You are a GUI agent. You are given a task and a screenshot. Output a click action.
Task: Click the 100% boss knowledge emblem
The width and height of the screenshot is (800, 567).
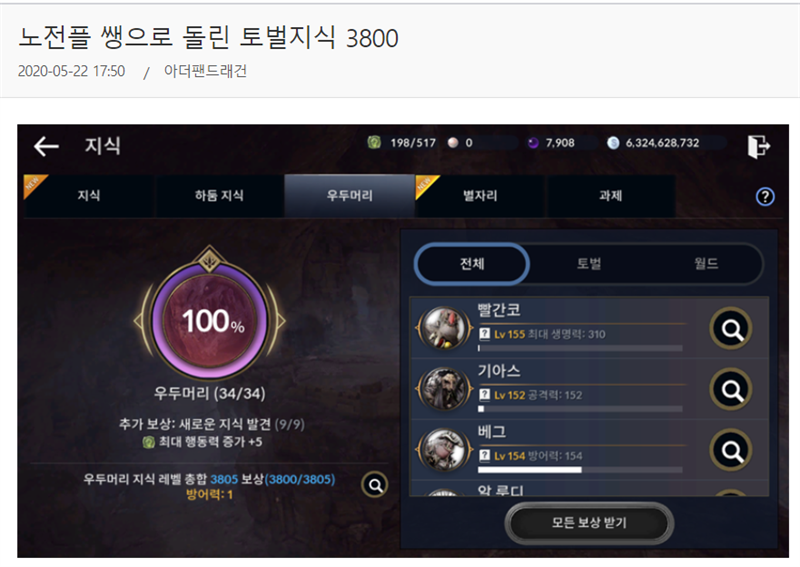coord(210,321)
